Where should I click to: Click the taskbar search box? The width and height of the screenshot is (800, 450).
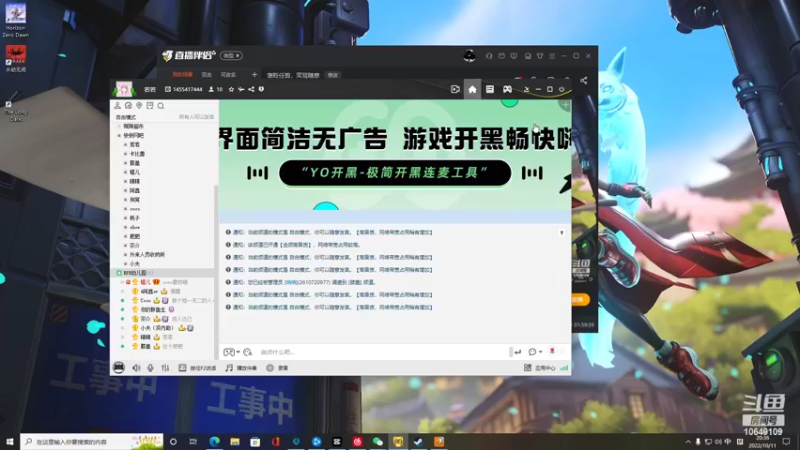pyautogui.click(x=92, y=441)
